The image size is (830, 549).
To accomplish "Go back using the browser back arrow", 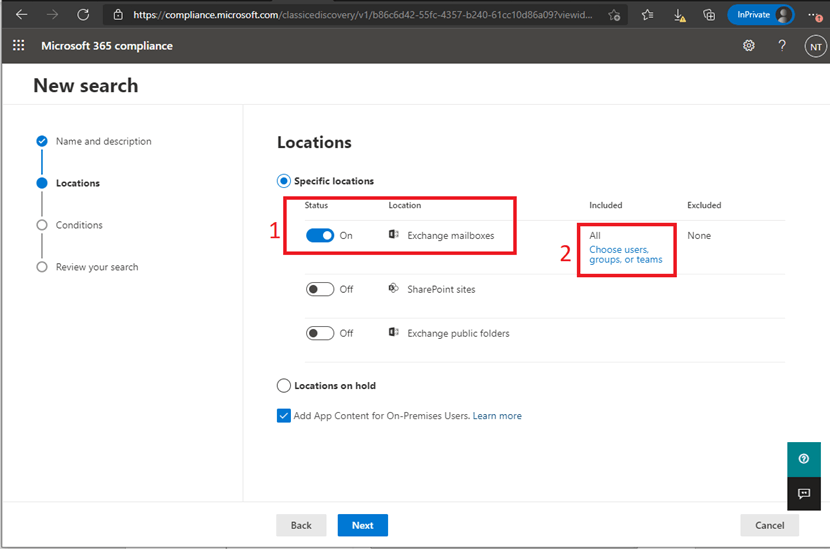I will tap(21, 15).
